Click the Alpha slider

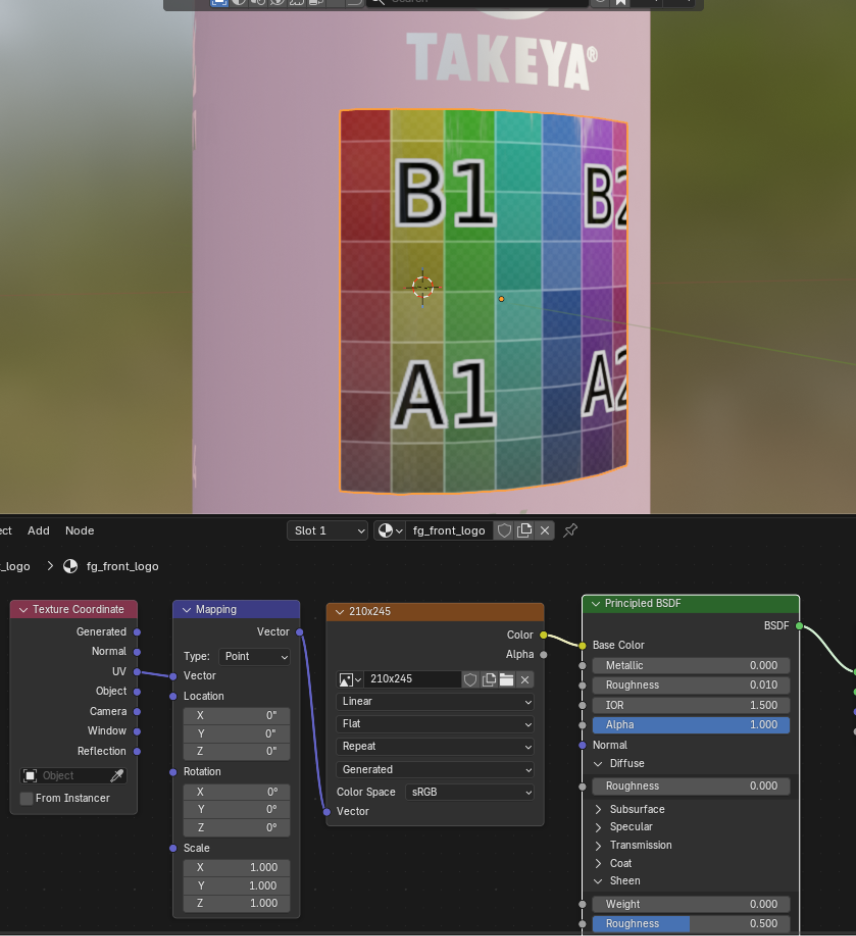(691, 725)
